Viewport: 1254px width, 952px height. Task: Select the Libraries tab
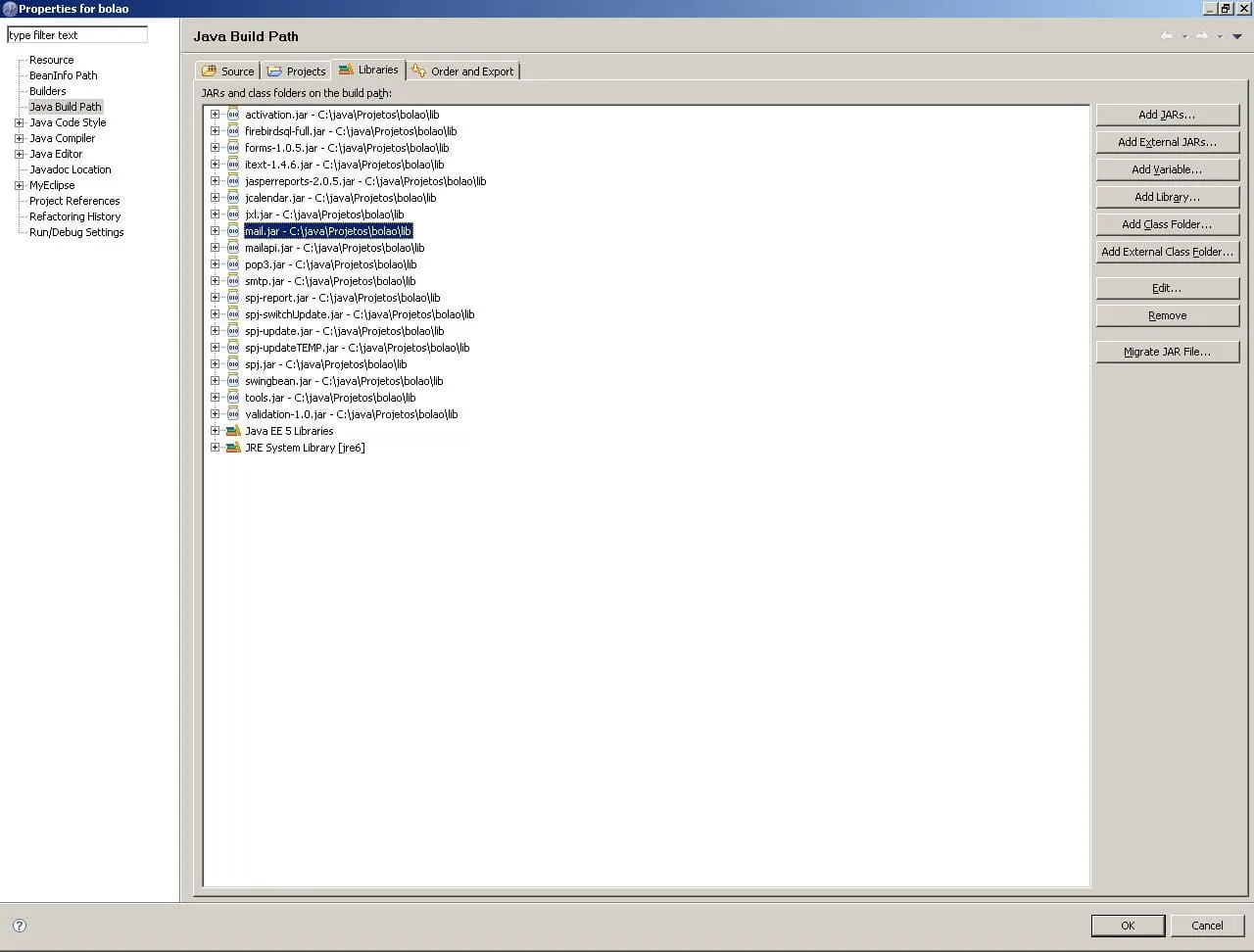coord(368,71)
